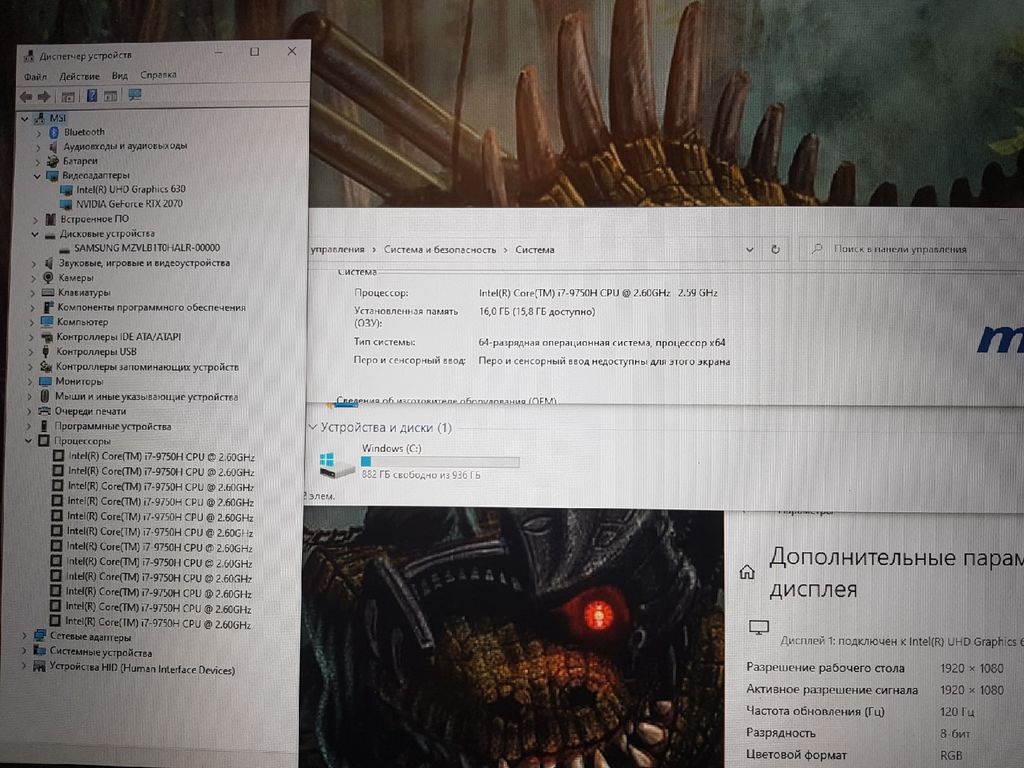Click the Поиск в панели управления search field

pyautogui.click(x=910, y=249)
